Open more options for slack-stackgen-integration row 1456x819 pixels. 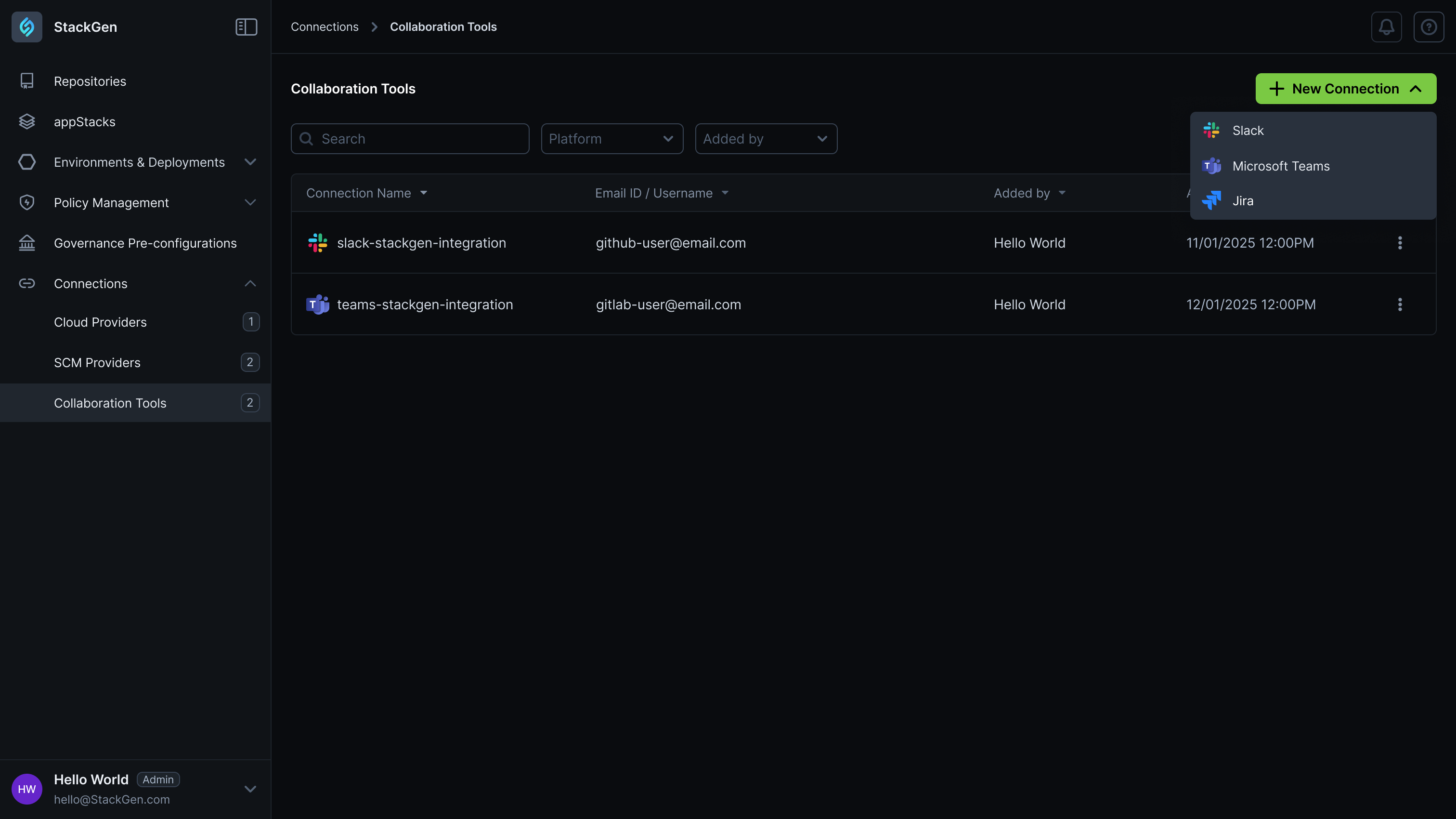pos(1400,243)
